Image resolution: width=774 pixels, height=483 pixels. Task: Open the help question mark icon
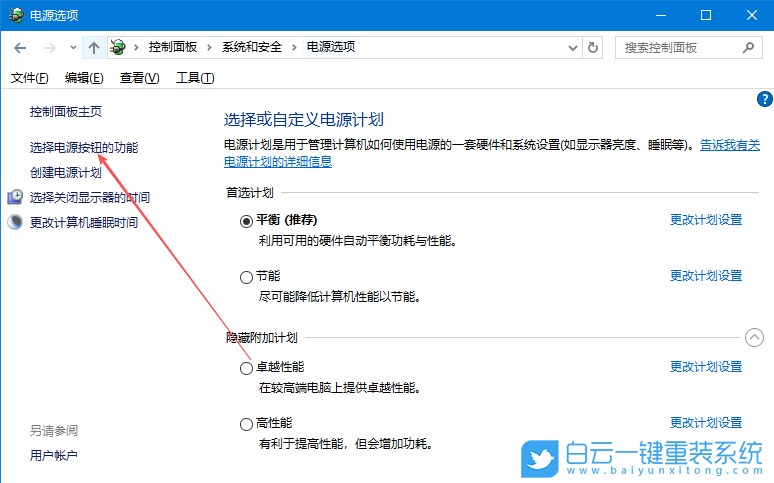765,99
